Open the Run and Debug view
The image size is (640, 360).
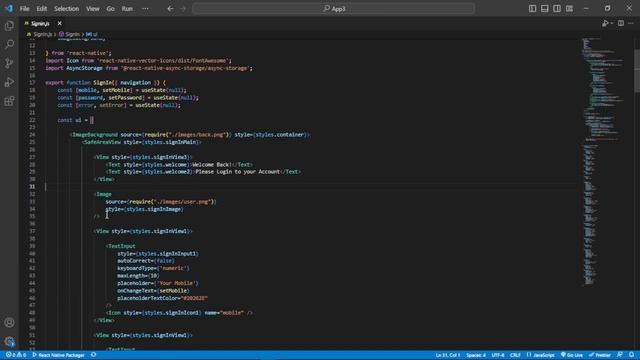point(9,82)
